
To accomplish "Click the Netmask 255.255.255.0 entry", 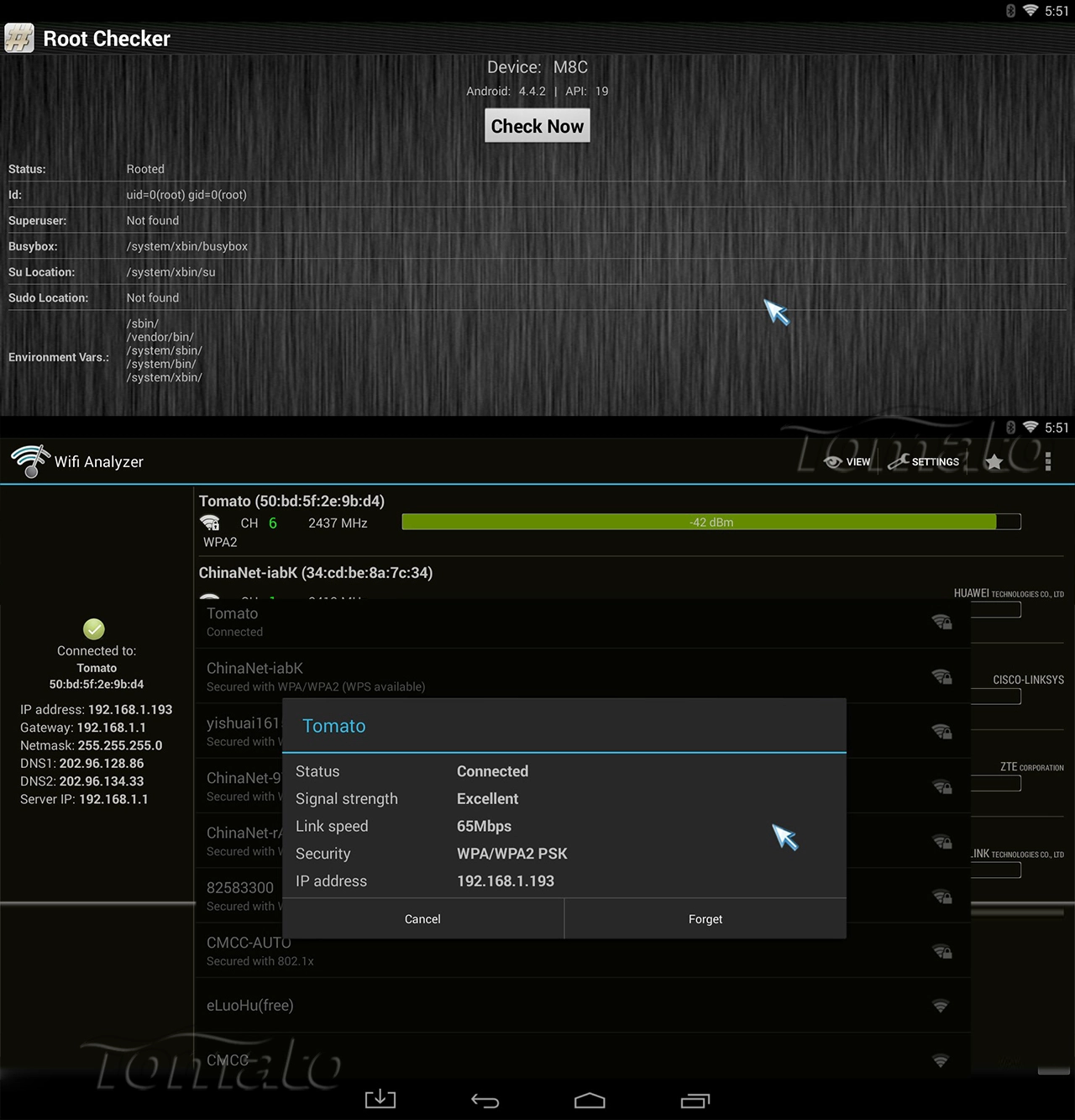I will (x=91, y=745).
